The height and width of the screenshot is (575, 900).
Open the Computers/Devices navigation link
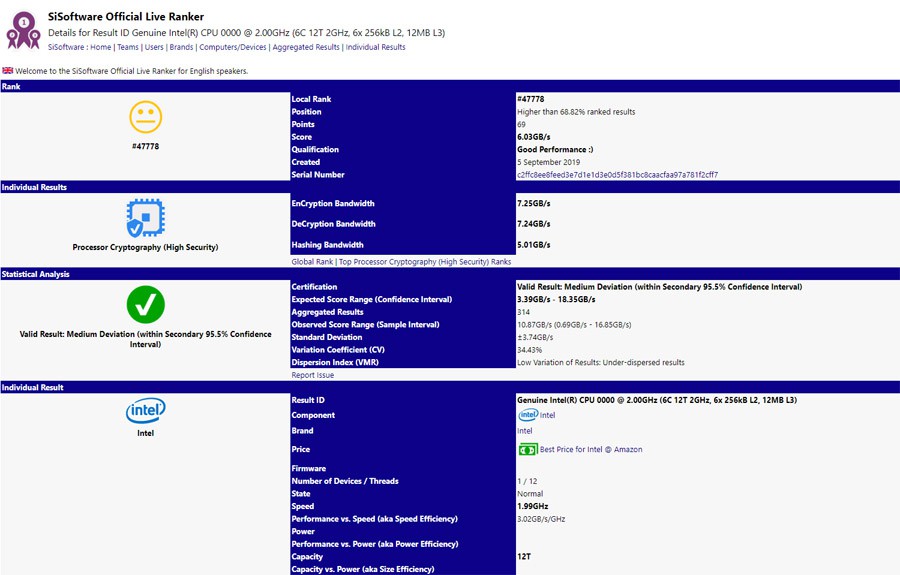pyautogui.click(x=232, y=47)
